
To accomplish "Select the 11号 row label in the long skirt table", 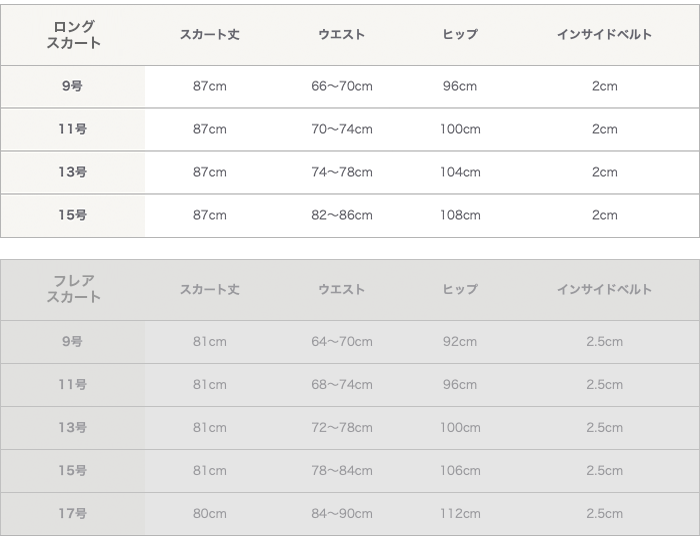I will (73, 129).
